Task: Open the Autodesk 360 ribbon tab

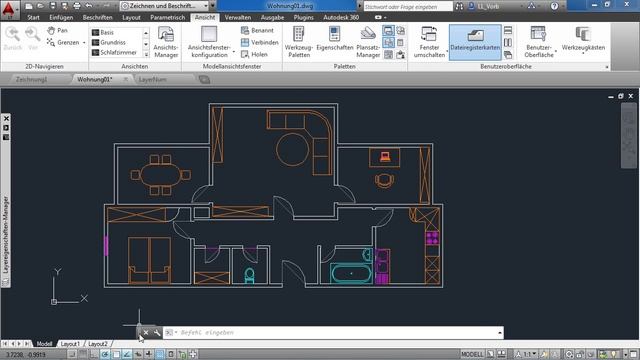Action: click(x=341, y=18)
